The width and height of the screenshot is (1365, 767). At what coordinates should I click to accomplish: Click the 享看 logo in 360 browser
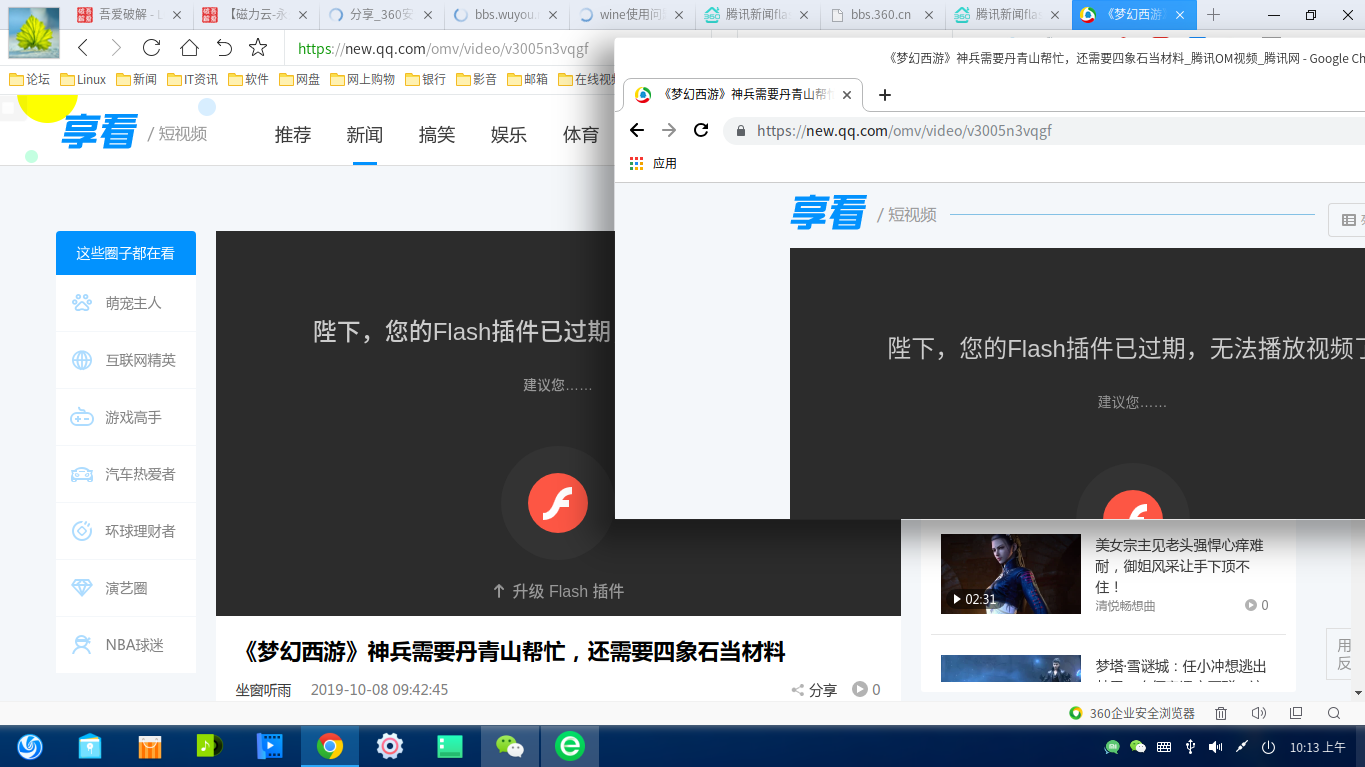point(99,132)
